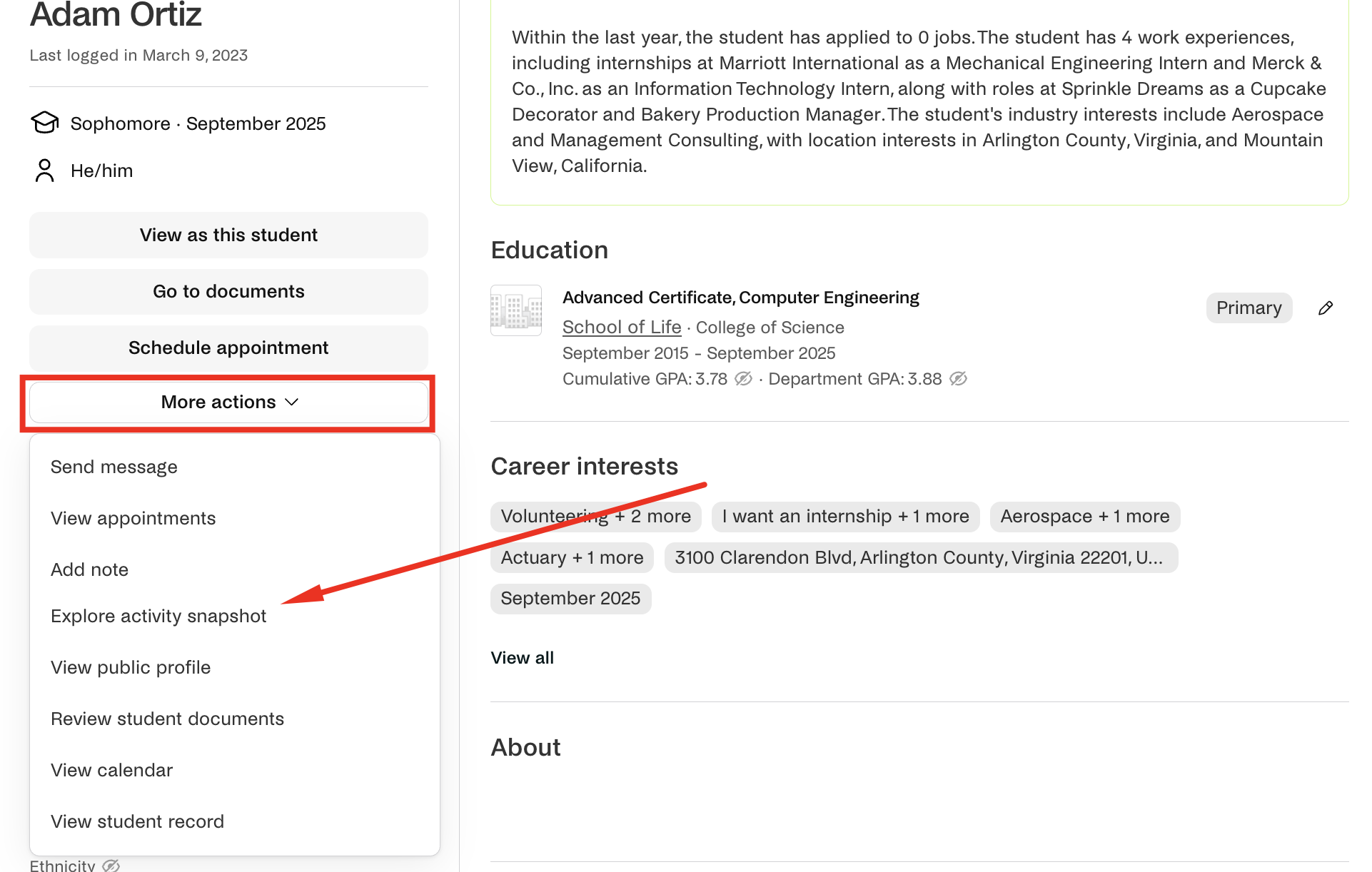
Task: Click the Education section heading
Action: 550,250
